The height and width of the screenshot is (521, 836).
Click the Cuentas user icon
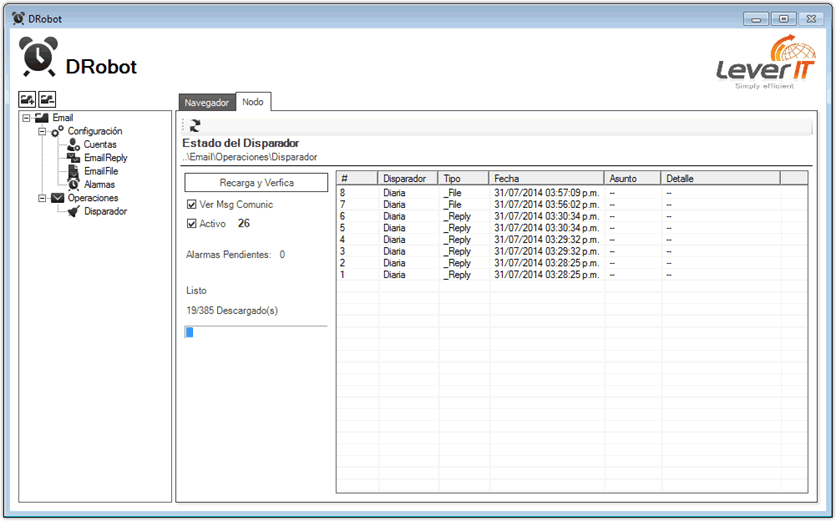(x=74, y=145)
